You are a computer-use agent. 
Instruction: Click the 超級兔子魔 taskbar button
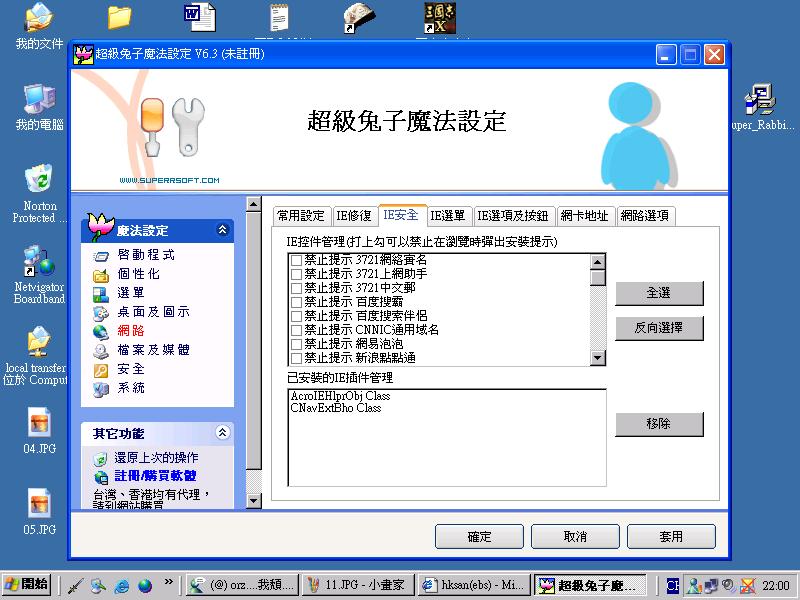(590, 585)
